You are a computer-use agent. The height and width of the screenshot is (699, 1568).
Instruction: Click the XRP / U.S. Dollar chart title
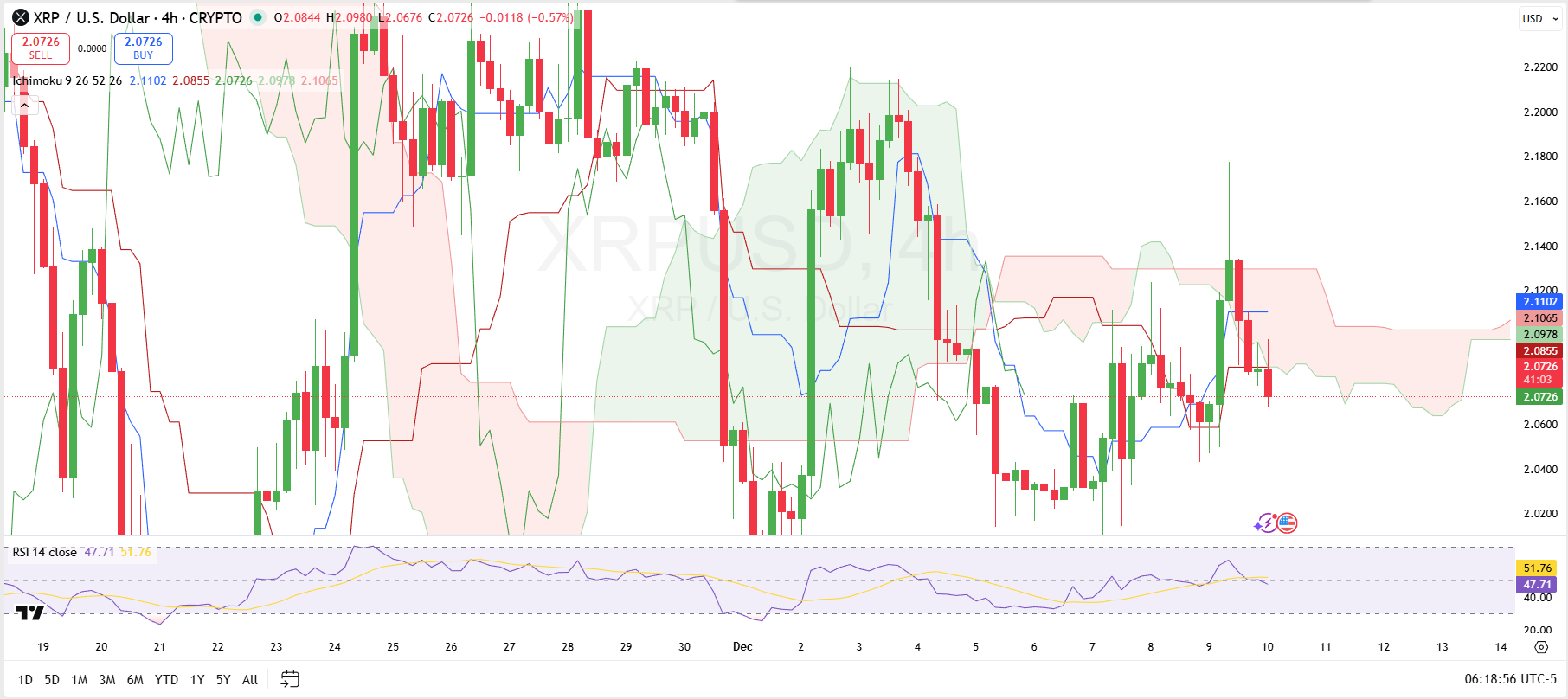[138, 17]
